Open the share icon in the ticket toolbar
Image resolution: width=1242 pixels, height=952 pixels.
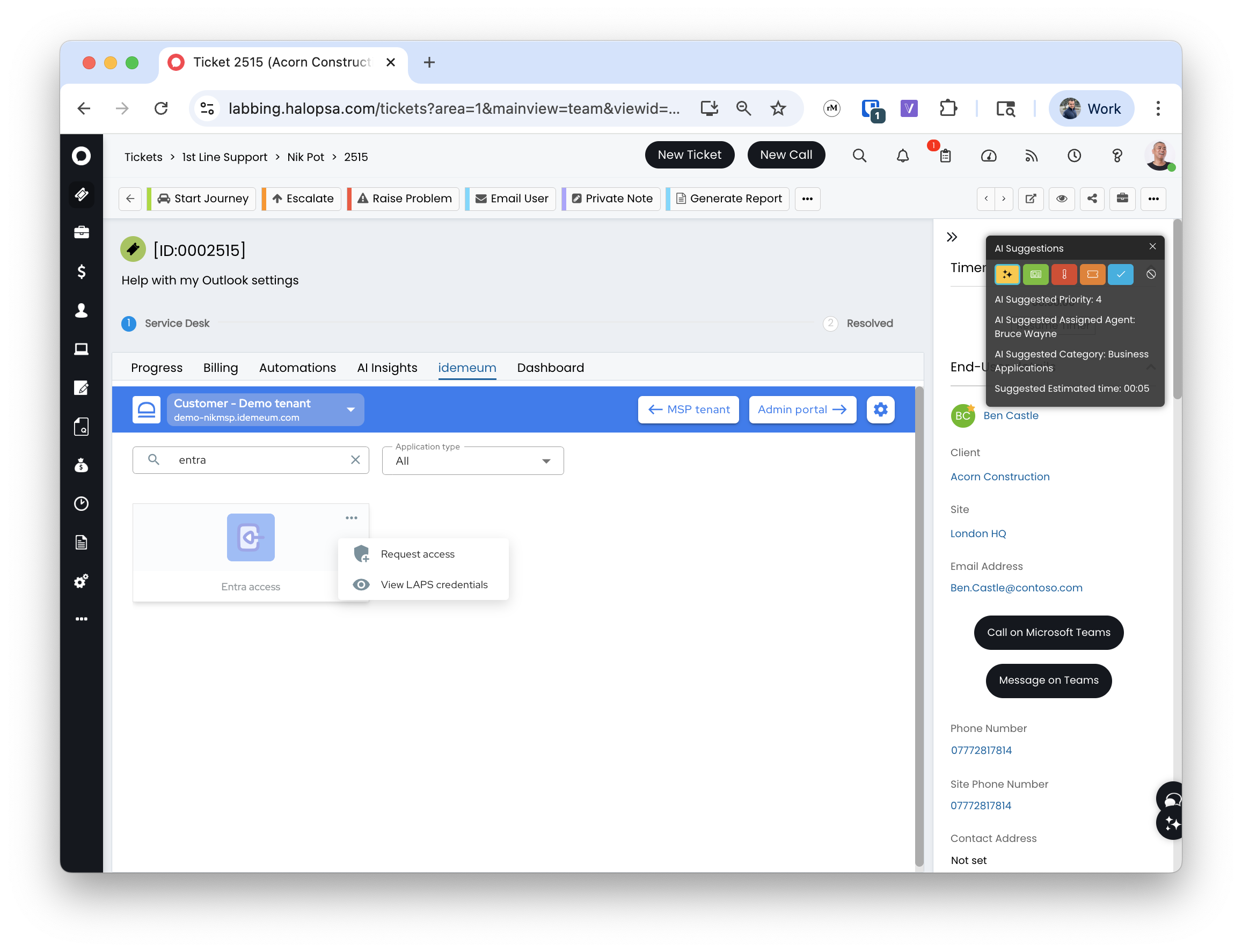pyautogui.click(x=1092, y=199)
